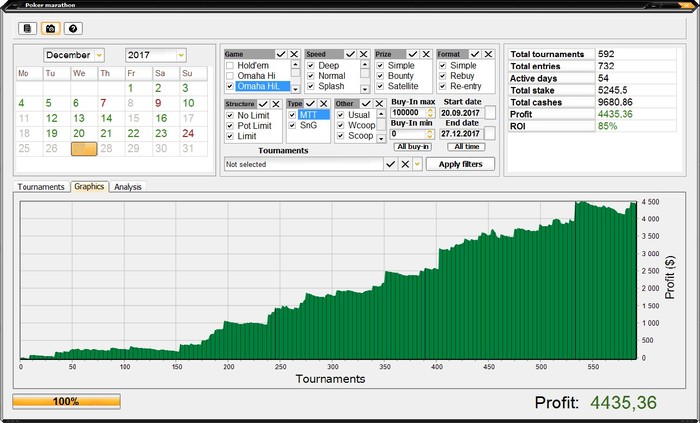Check all in Game filter header
The image size is (700, 423).
pos(281,54)
